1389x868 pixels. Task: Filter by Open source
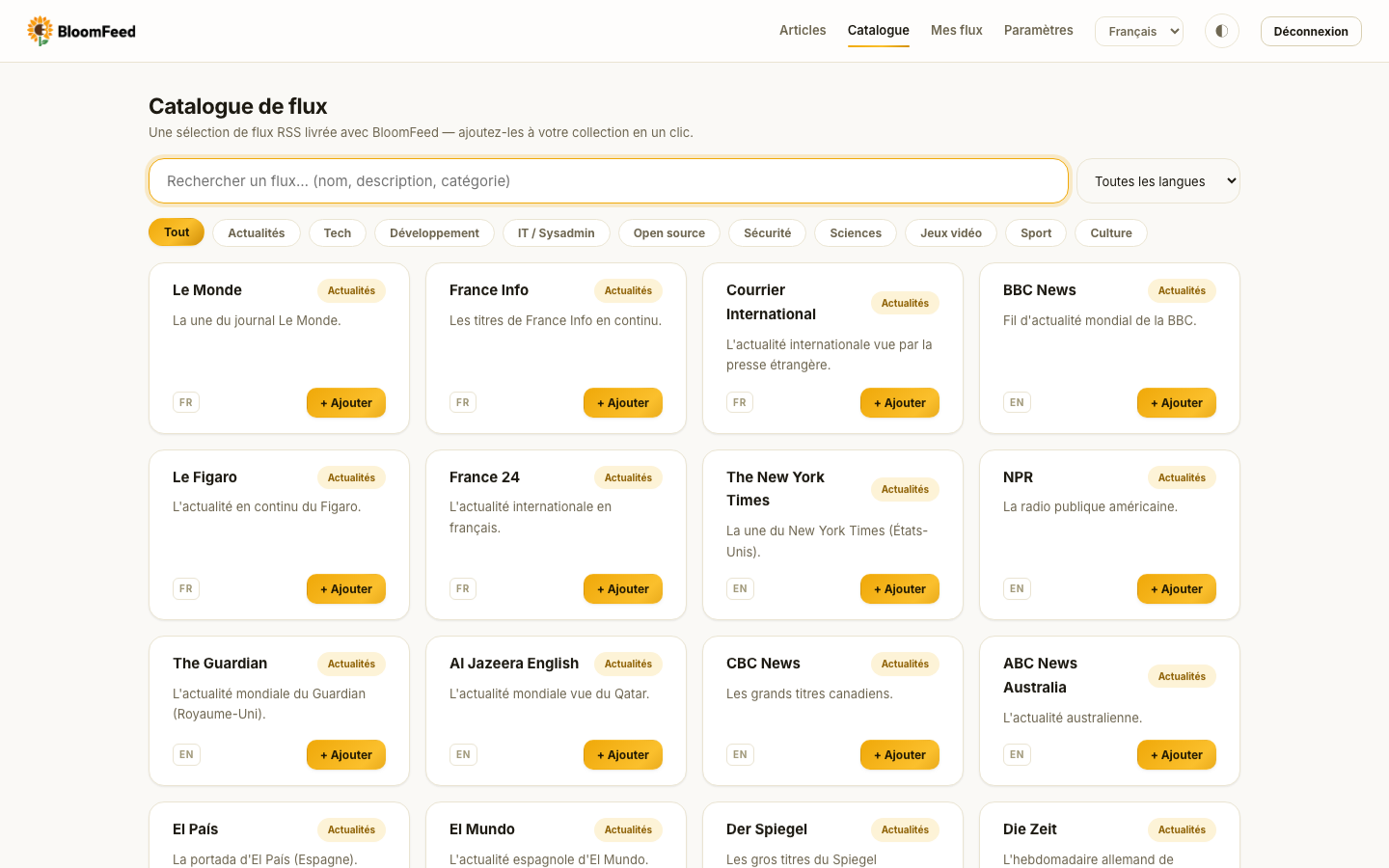point(669,233)
